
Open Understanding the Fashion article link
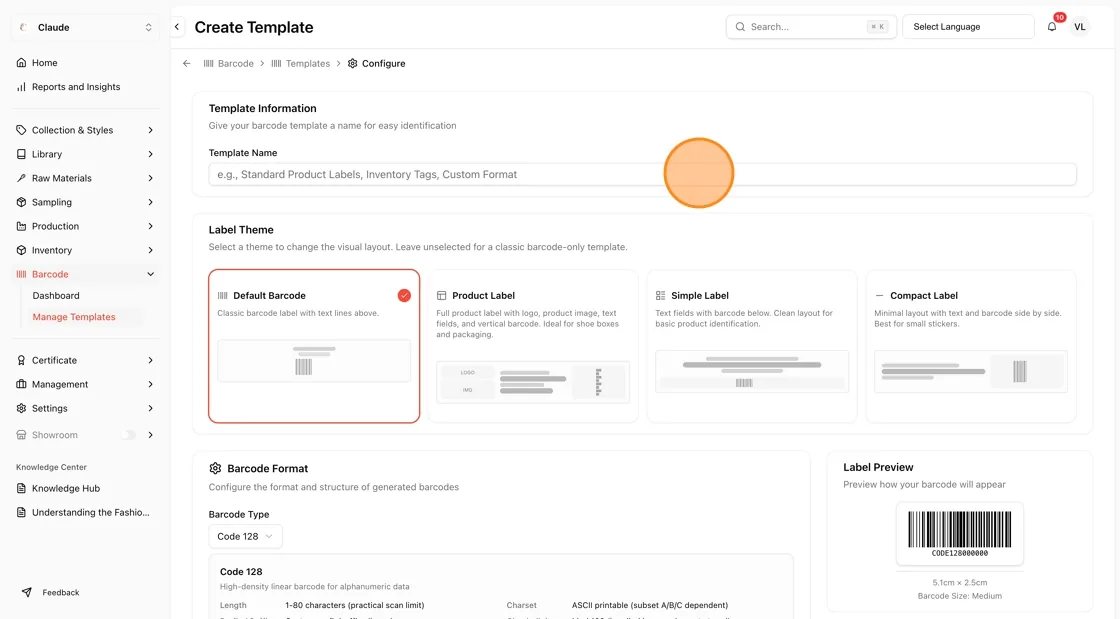point(91,513)
